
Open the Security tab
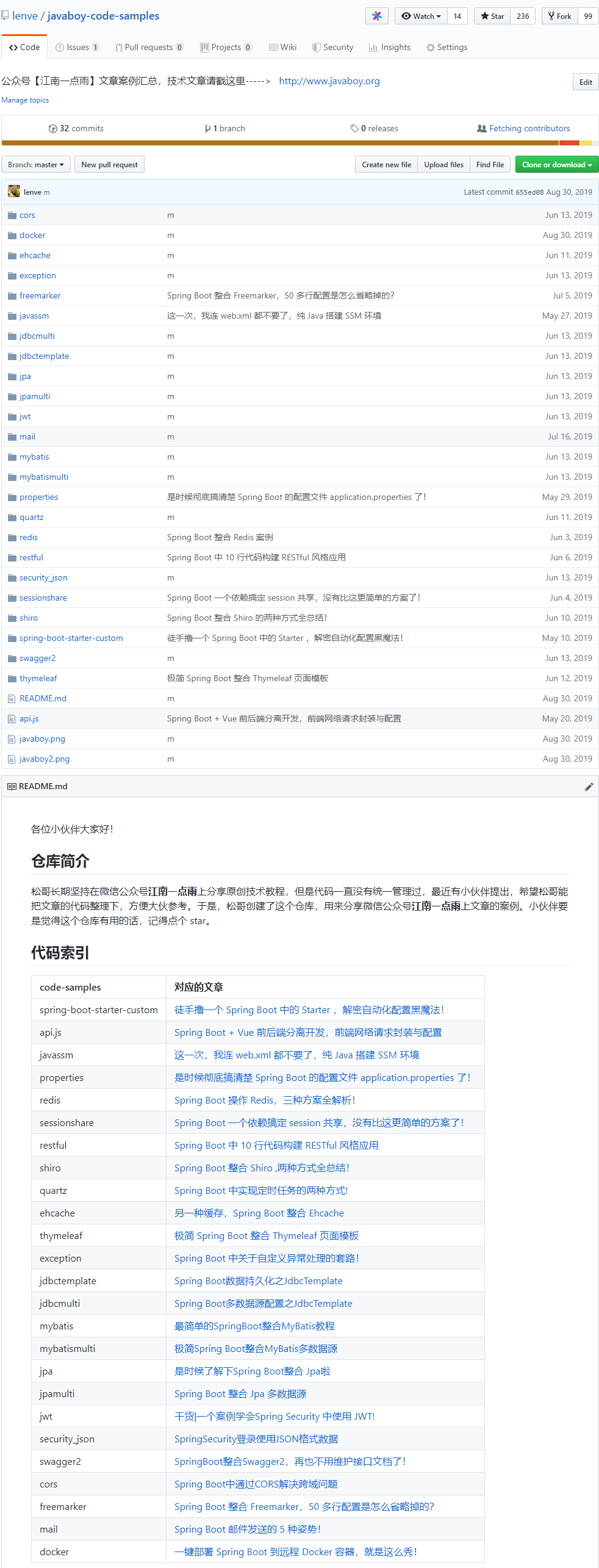click(333, 48)
